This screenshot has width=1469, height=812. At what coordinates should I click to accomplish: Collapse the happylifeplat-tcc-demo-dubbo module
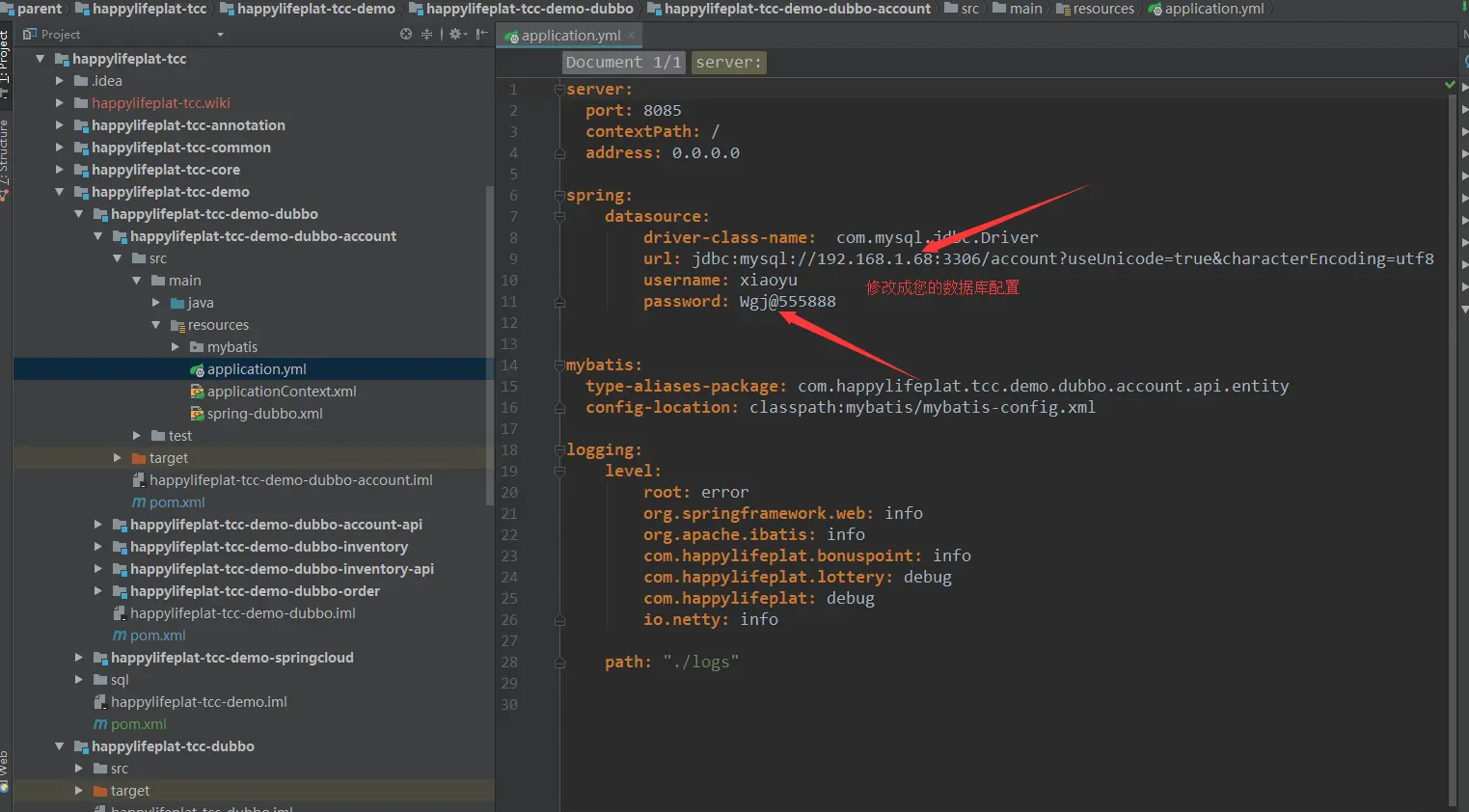point(79,214)
